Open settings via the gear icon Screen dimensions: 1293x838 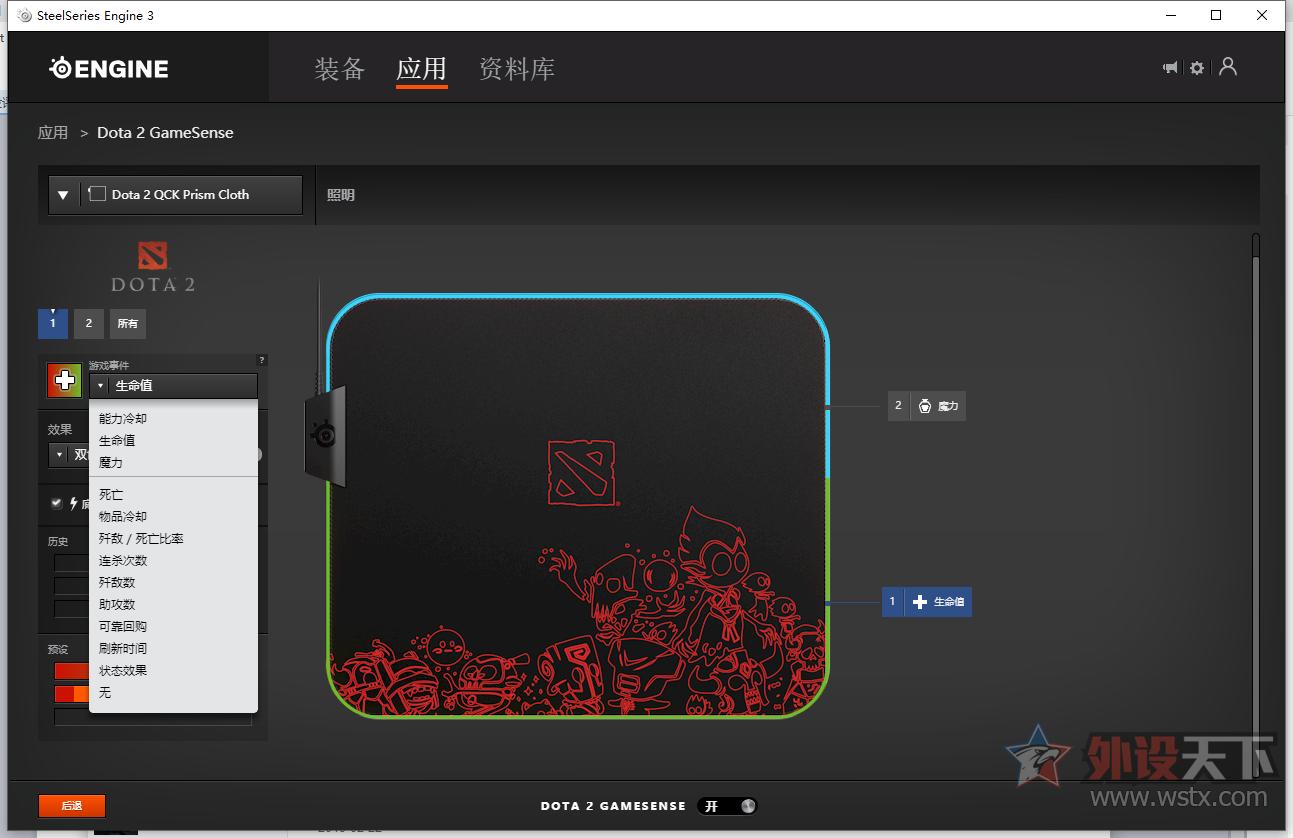point(1197,67)
